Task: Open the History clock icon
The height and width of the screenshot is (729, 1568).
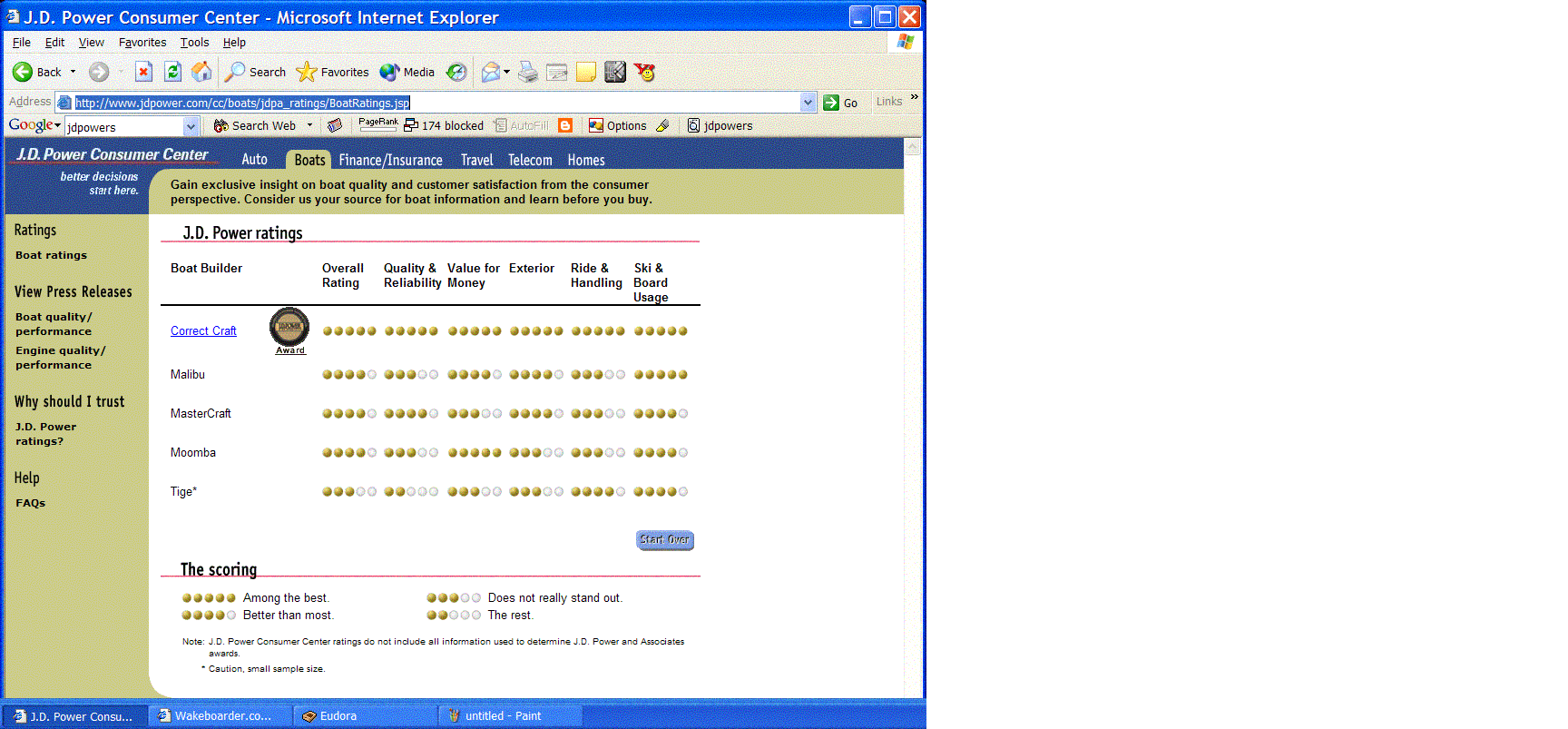Action: (x=457, y=72)
